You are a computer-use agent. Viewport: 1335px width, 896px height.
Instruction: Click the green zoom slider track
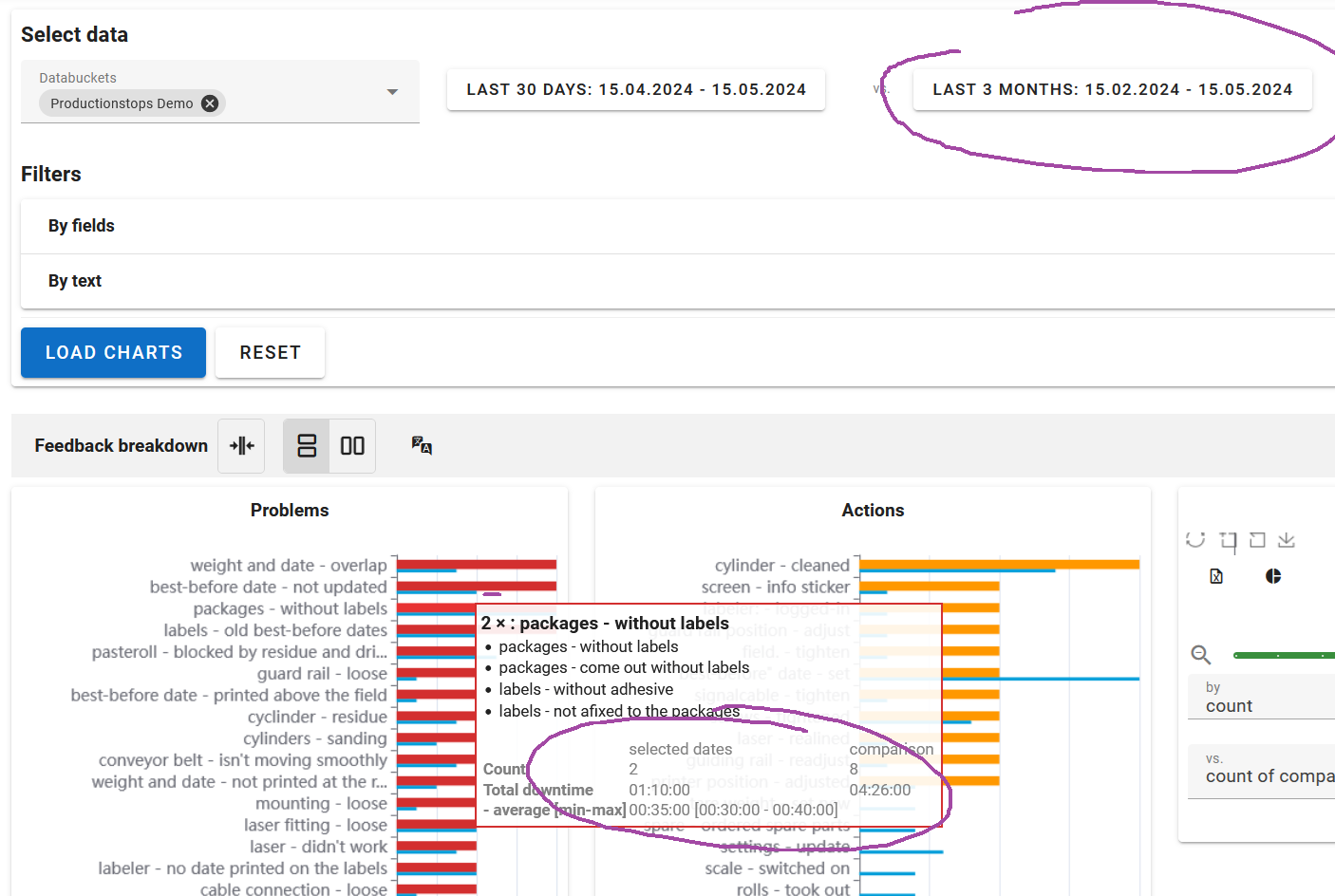[1284, 655]
